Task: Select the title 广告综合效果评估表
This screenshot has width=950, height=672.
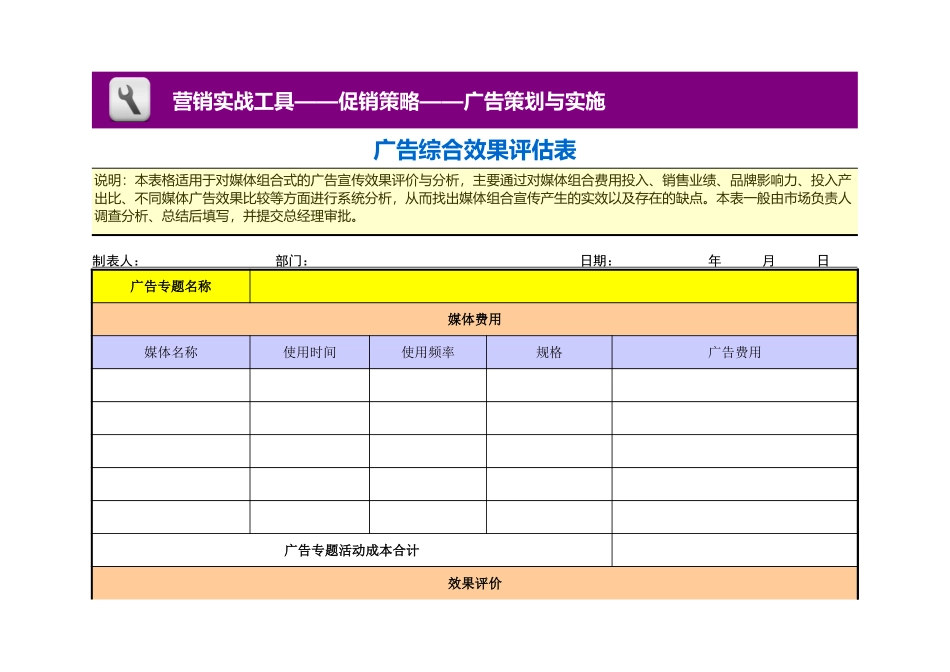Action: [x=476, y=148]
